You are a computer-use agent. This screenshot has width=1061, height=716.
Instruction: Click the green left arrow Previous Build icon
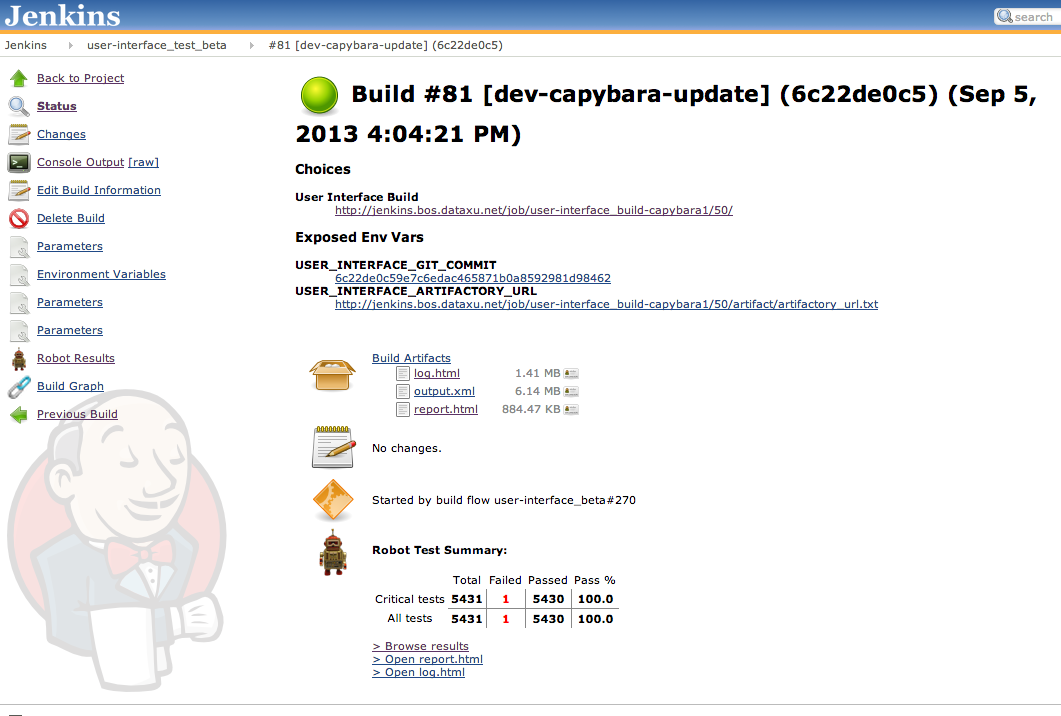(19, 414)
